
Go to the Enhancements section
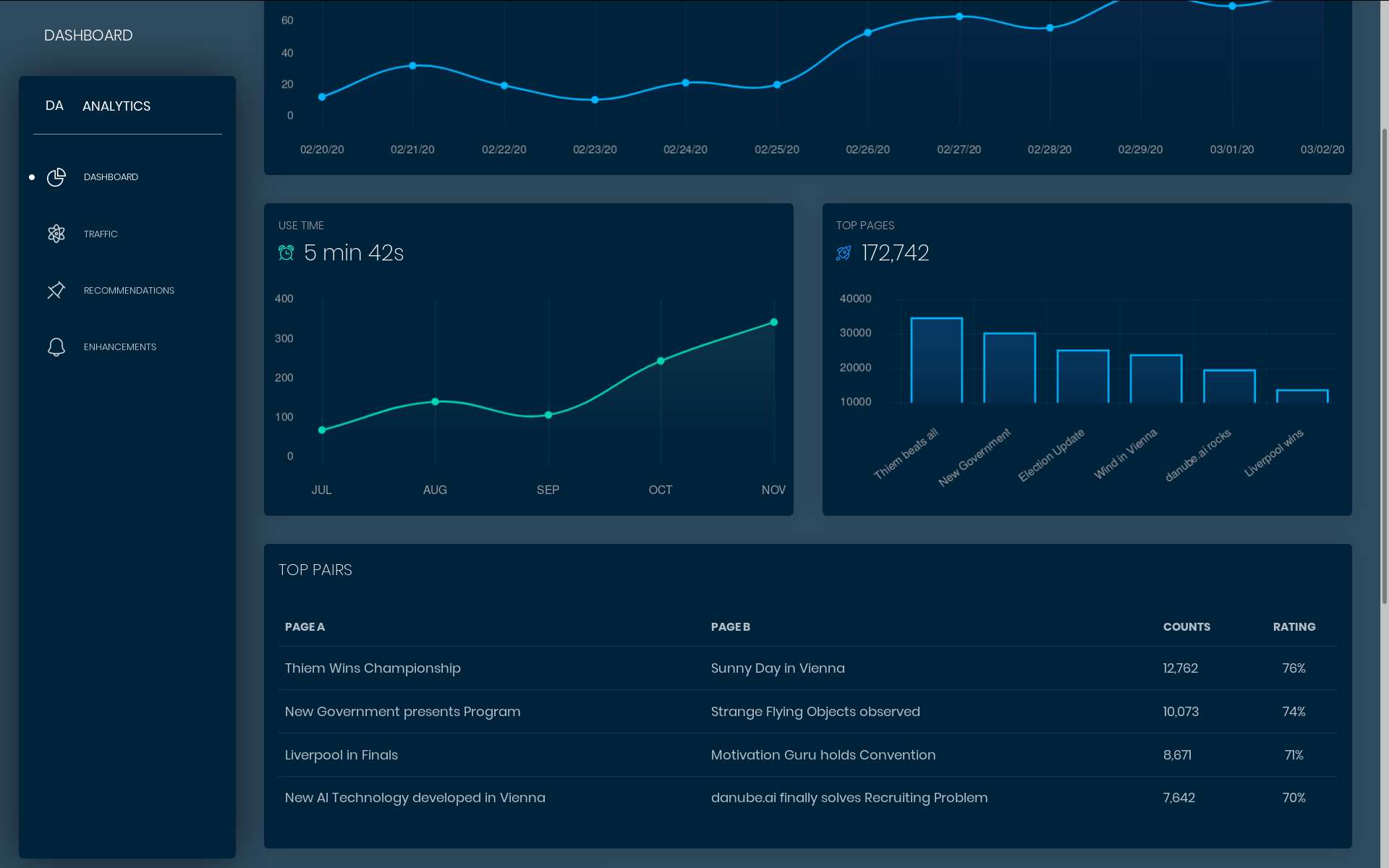click(x=120, y=347)
